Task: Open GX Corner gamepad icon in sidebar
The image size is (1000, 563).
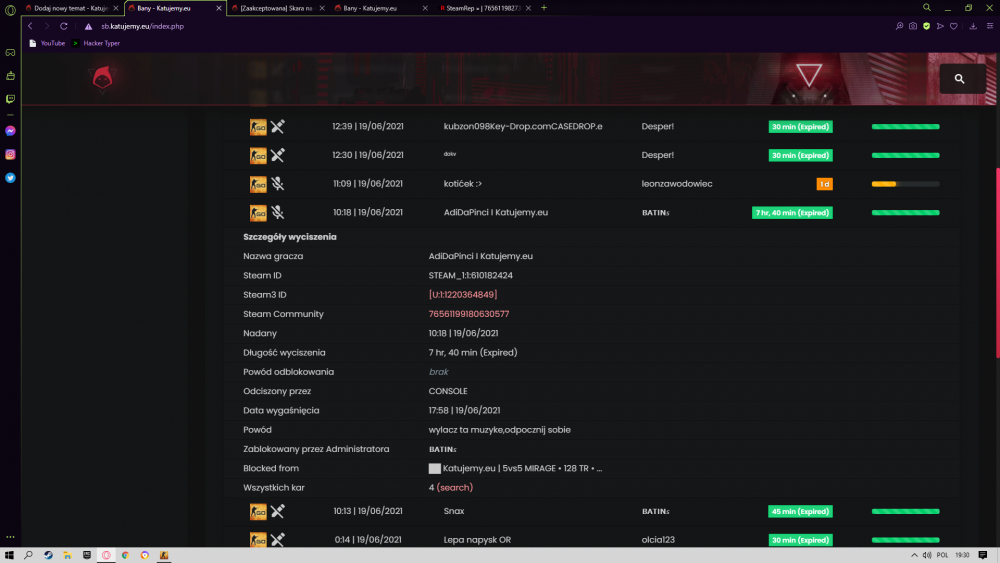Action: (x=10, y=53)
